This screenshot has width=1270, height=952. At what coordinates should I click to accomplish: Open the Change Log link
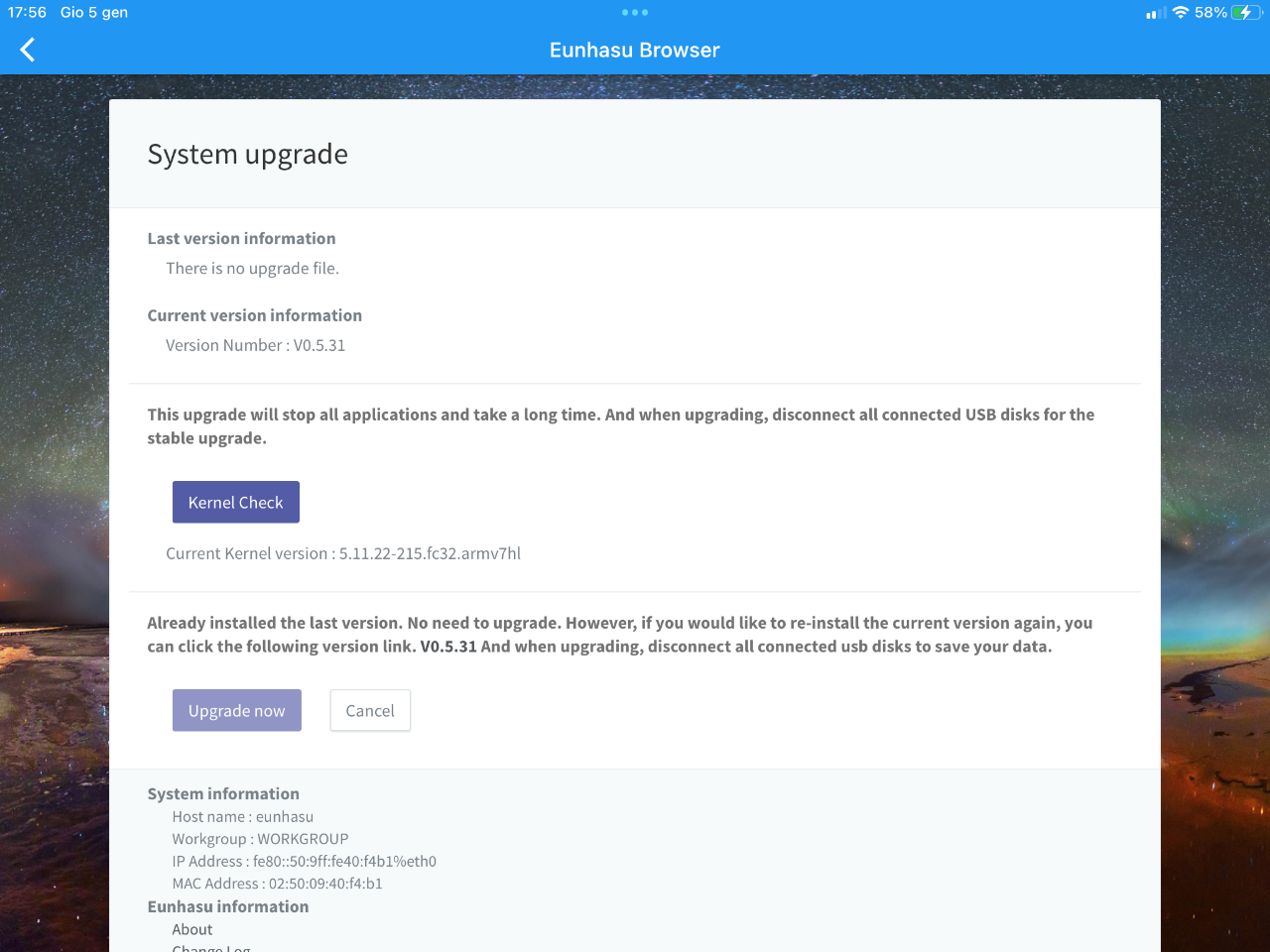click(211, 948)
